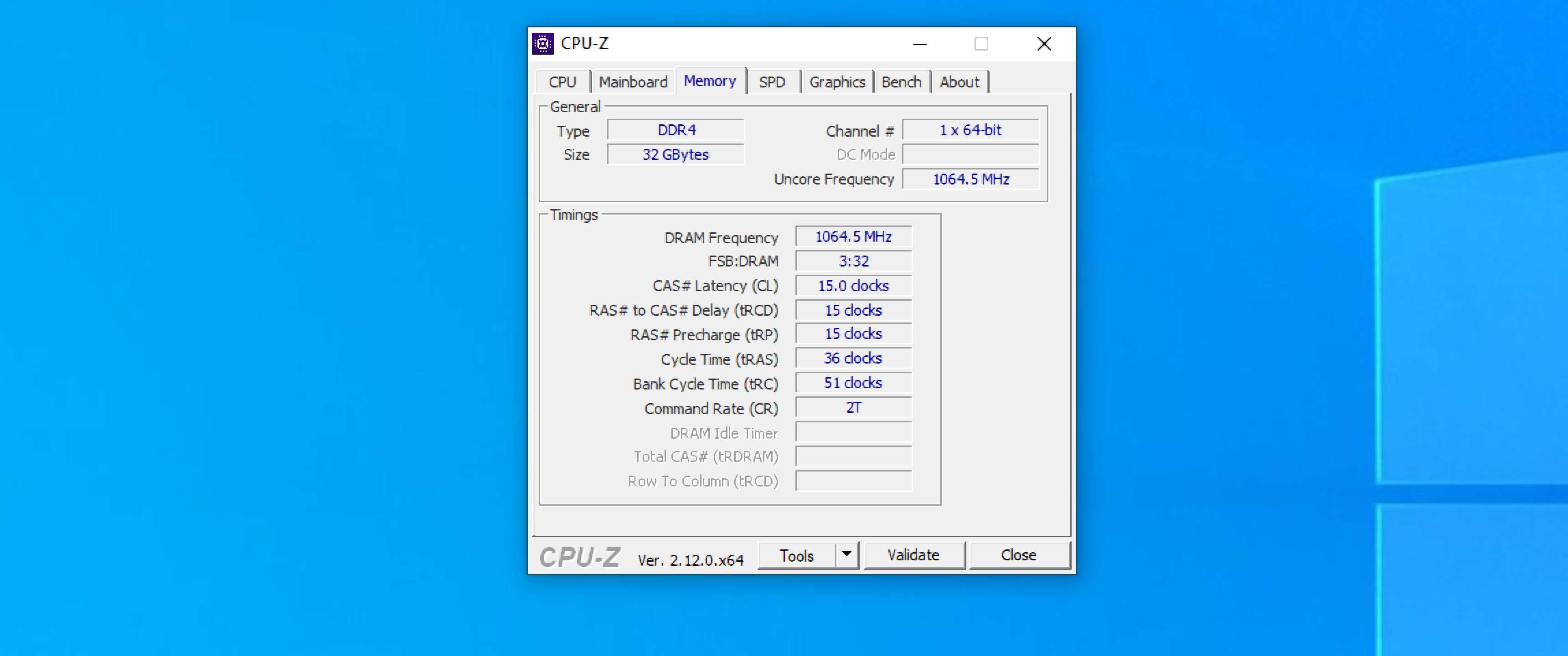The height and width of the screenshot is (656, 1568).
Task: Switch to the Mainboard tab
Action: click(633, 82)
